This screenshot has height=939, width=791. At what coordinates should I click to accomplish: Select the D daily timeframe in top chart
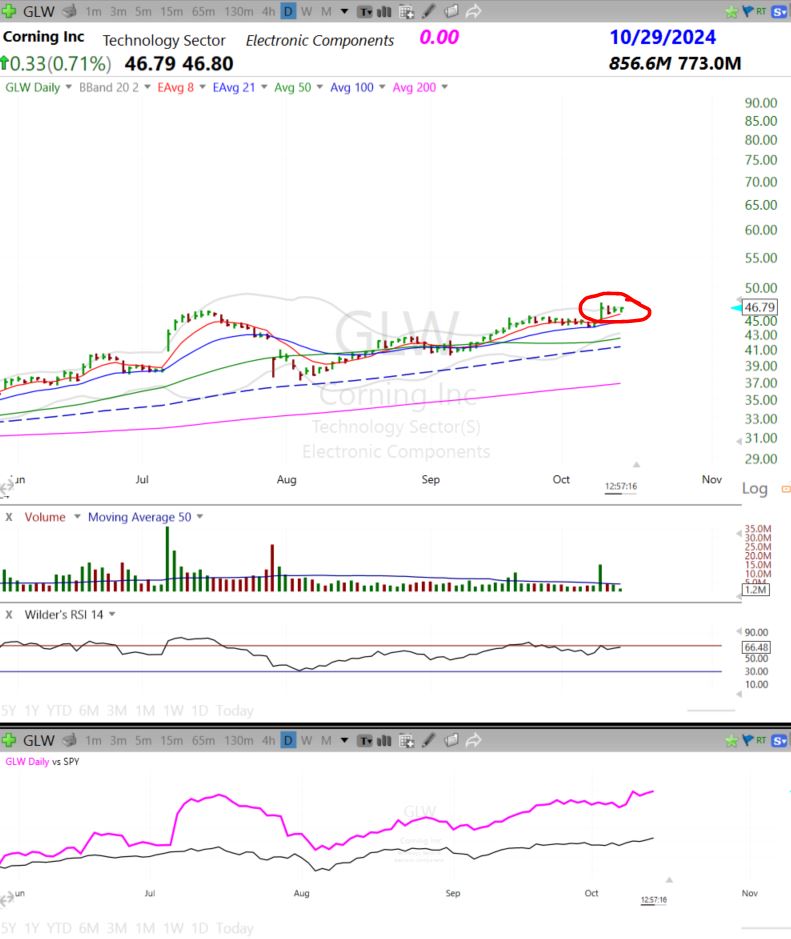[x=288, y=11]
